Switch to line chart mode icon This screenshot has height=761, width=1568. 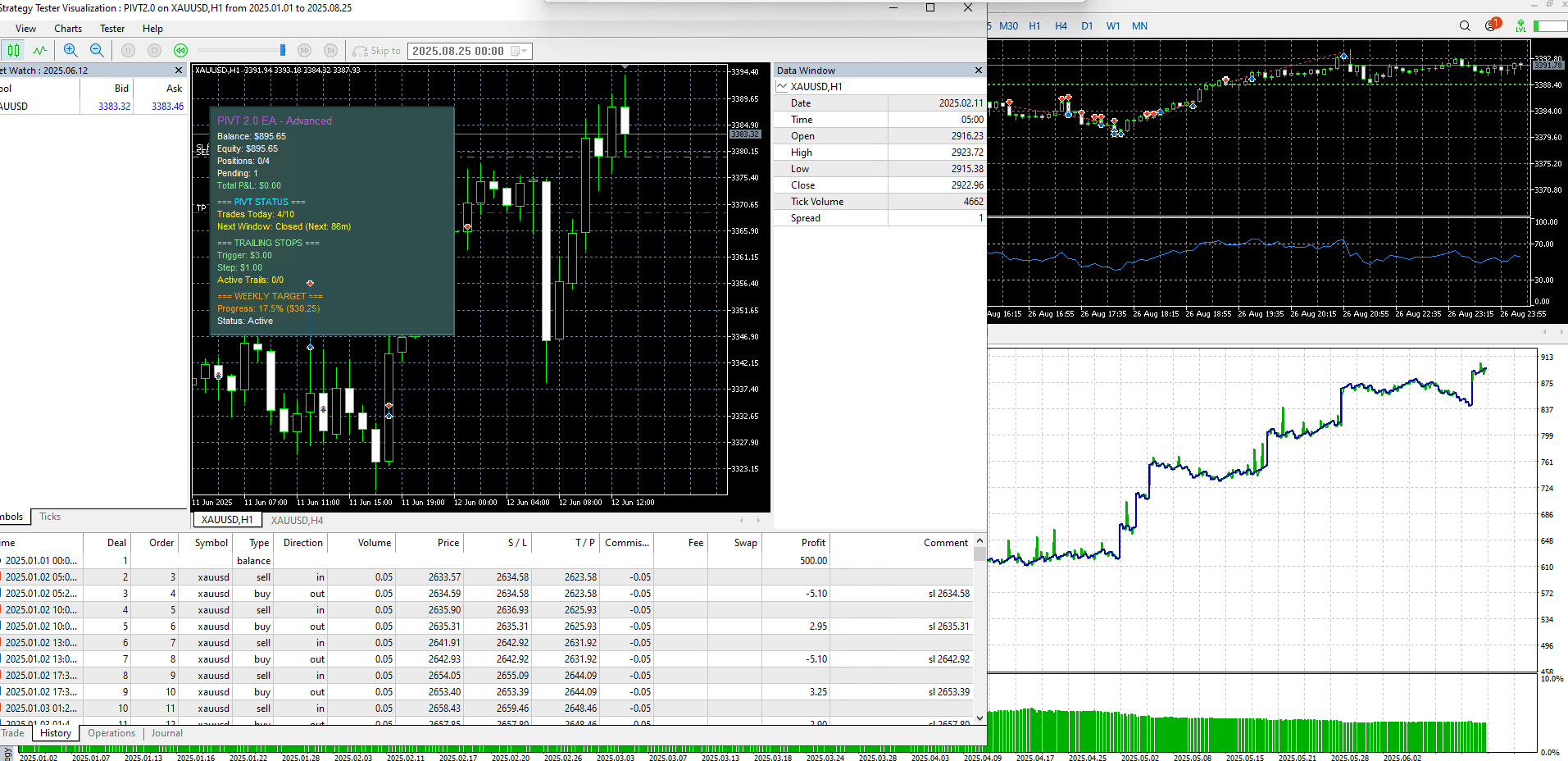point(39,50)
